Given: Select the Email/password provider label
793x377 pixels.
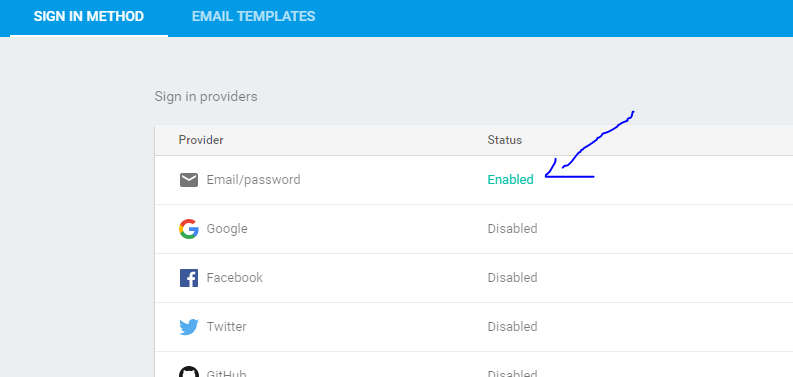Looking at the screenshot, I should coord(253,180).
